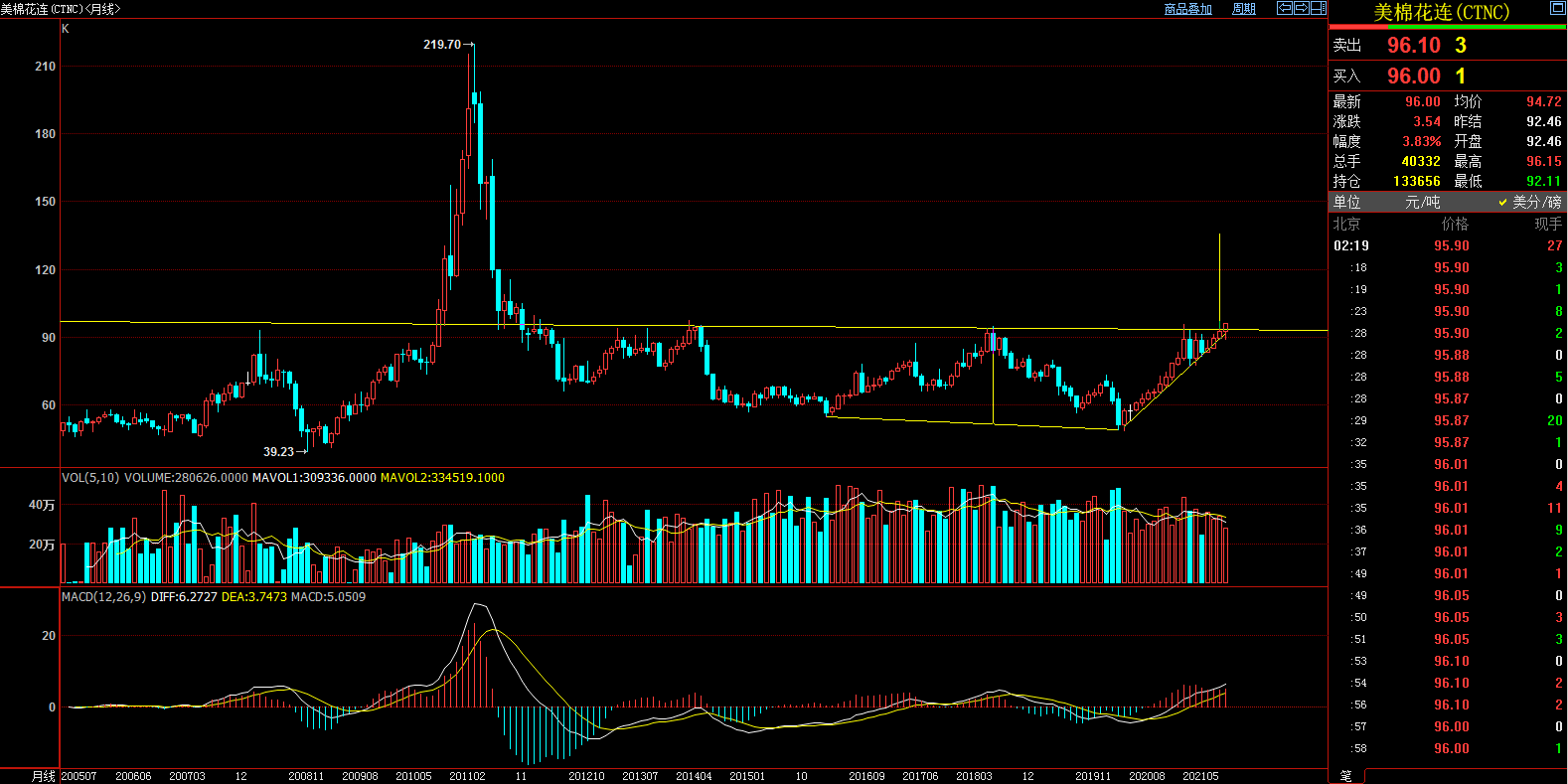Screen dimensions: 1568x784
Task: Click the 月线 period label at bottom
Action: click(x=44, y=776)
